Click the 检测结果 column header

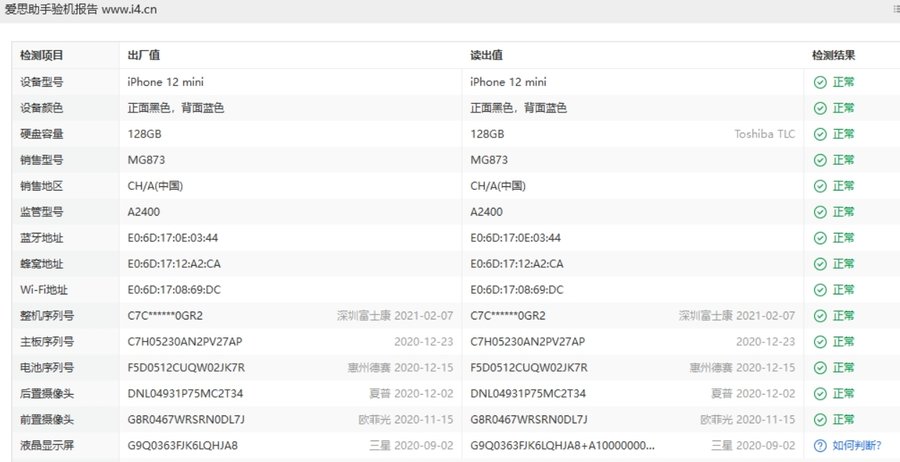833,56
